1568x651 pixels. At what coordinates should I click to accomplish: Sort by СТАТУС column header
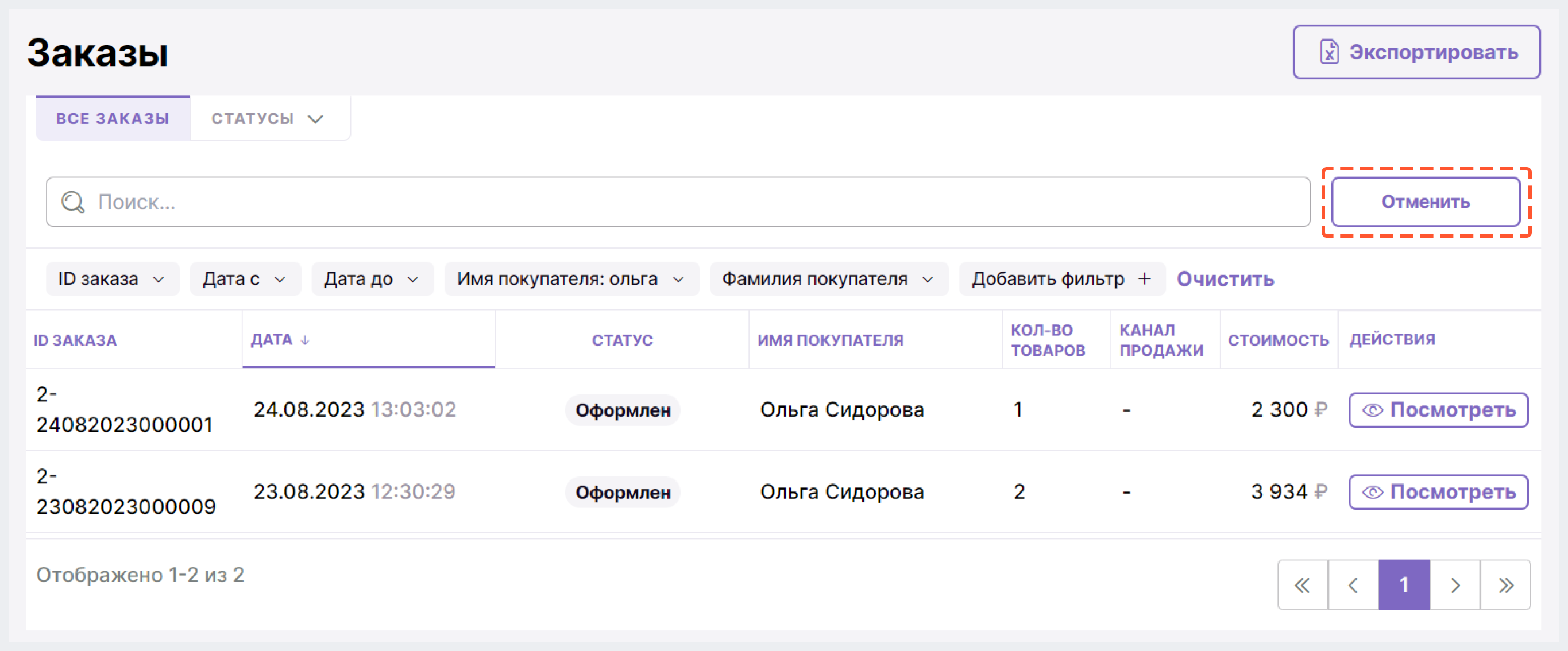(x=622, y=340)
